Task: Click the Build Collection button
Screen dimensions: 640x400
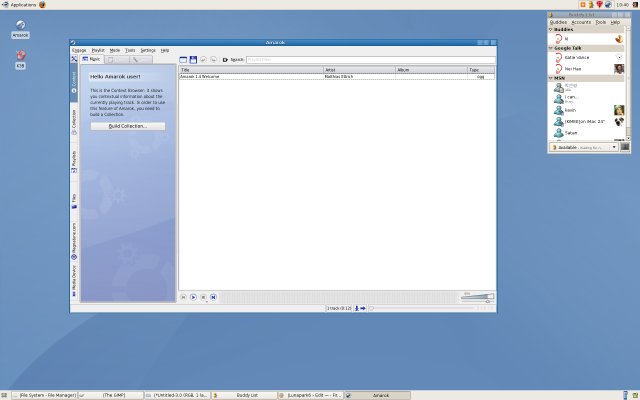Action: pos(127,126)
